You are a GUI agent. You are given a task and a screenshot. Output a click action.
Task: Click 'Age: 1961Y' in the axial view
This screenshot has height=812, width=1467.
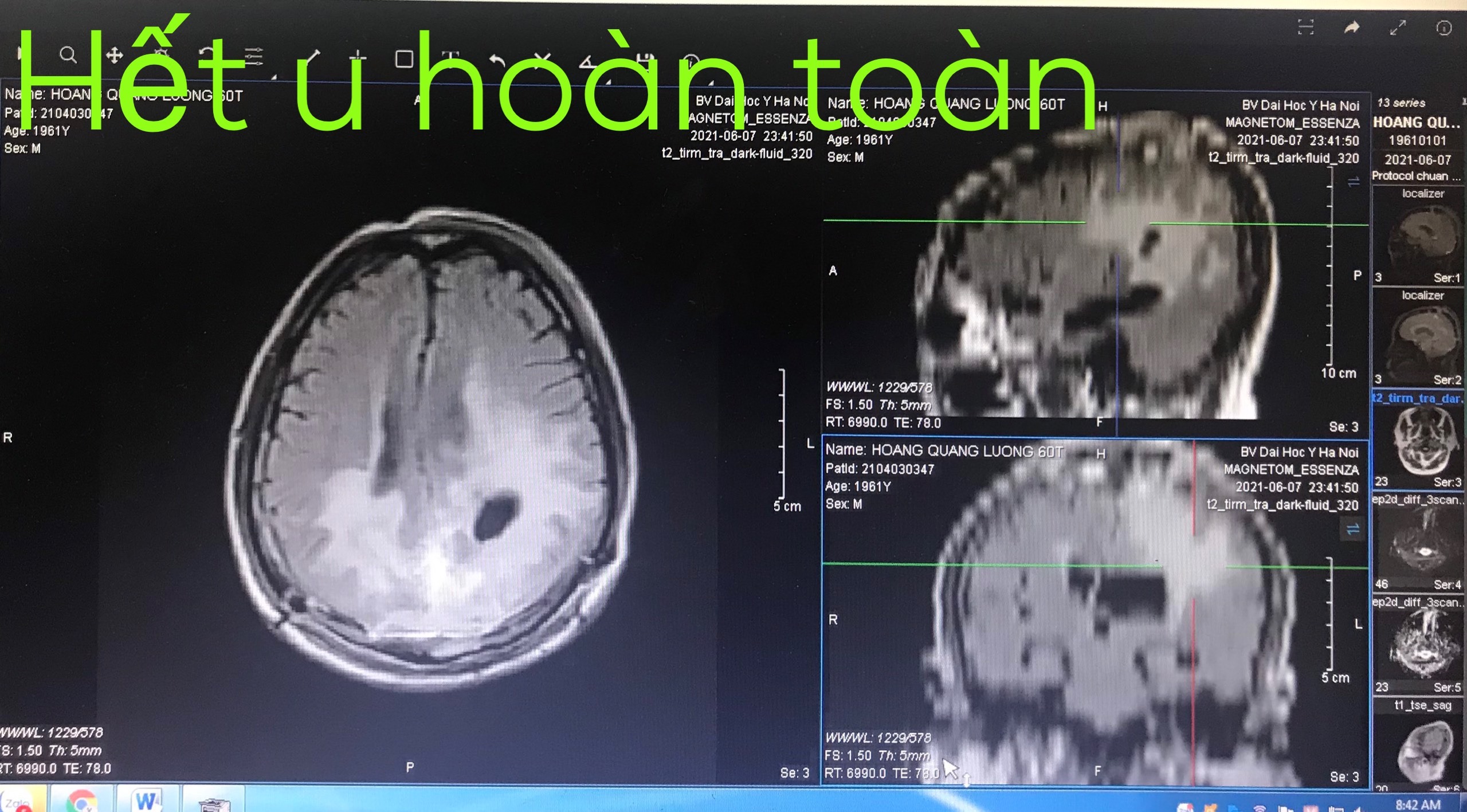(x=37, y=131)
